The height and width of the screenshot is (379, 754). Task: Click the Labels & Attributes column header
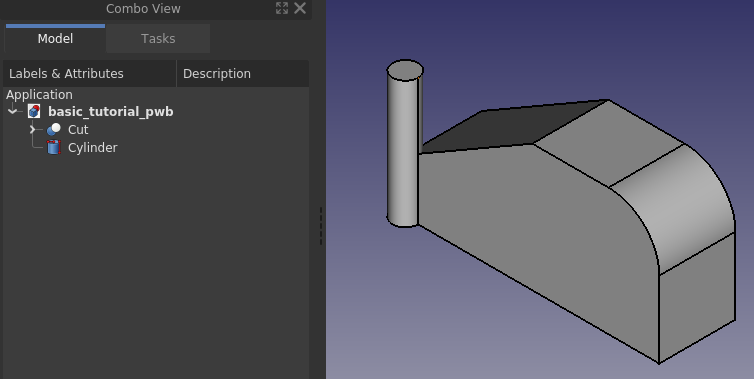click(x=90, y=74)
